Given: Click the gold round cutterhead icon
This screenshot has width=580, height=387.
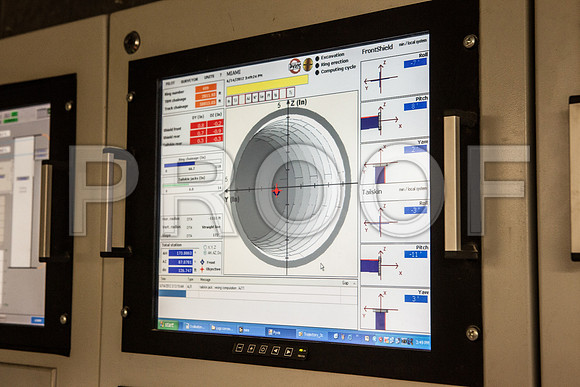Looking at the screenshot, I should (308, 64).
